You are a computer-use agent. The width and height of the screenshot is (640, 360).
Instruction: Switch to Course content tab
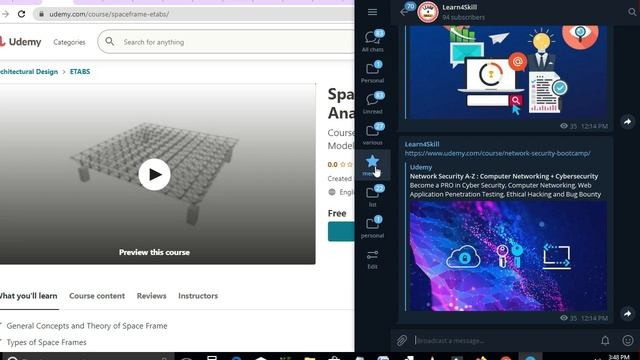tap(97, 296)
